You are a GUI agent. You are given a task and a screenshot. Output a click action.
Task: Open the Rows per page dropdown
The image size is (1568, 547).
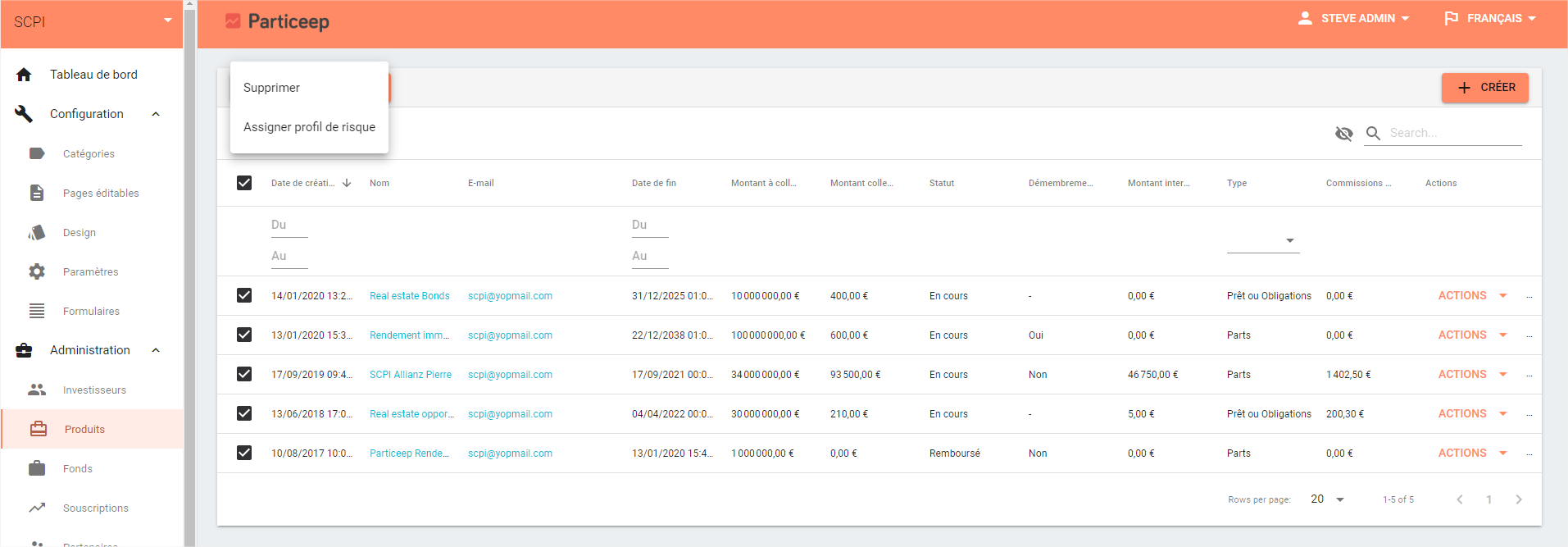(1328, 499)
